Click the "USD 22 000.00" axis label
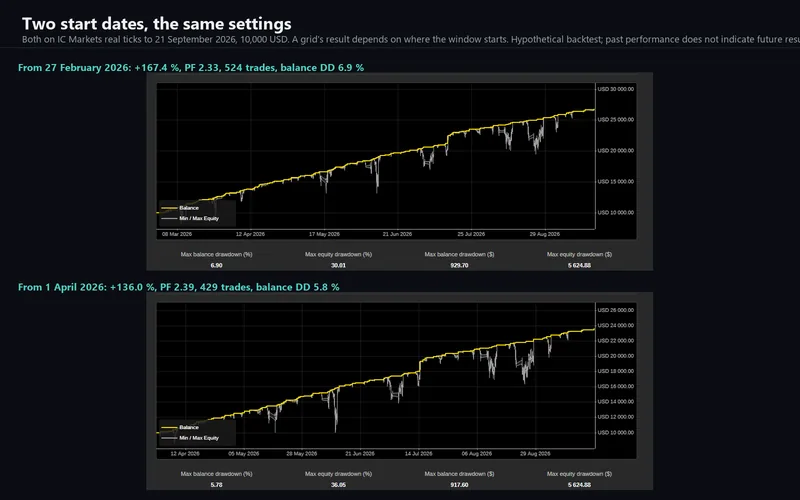This screenshot has height=500, width=800. [616, 340]
